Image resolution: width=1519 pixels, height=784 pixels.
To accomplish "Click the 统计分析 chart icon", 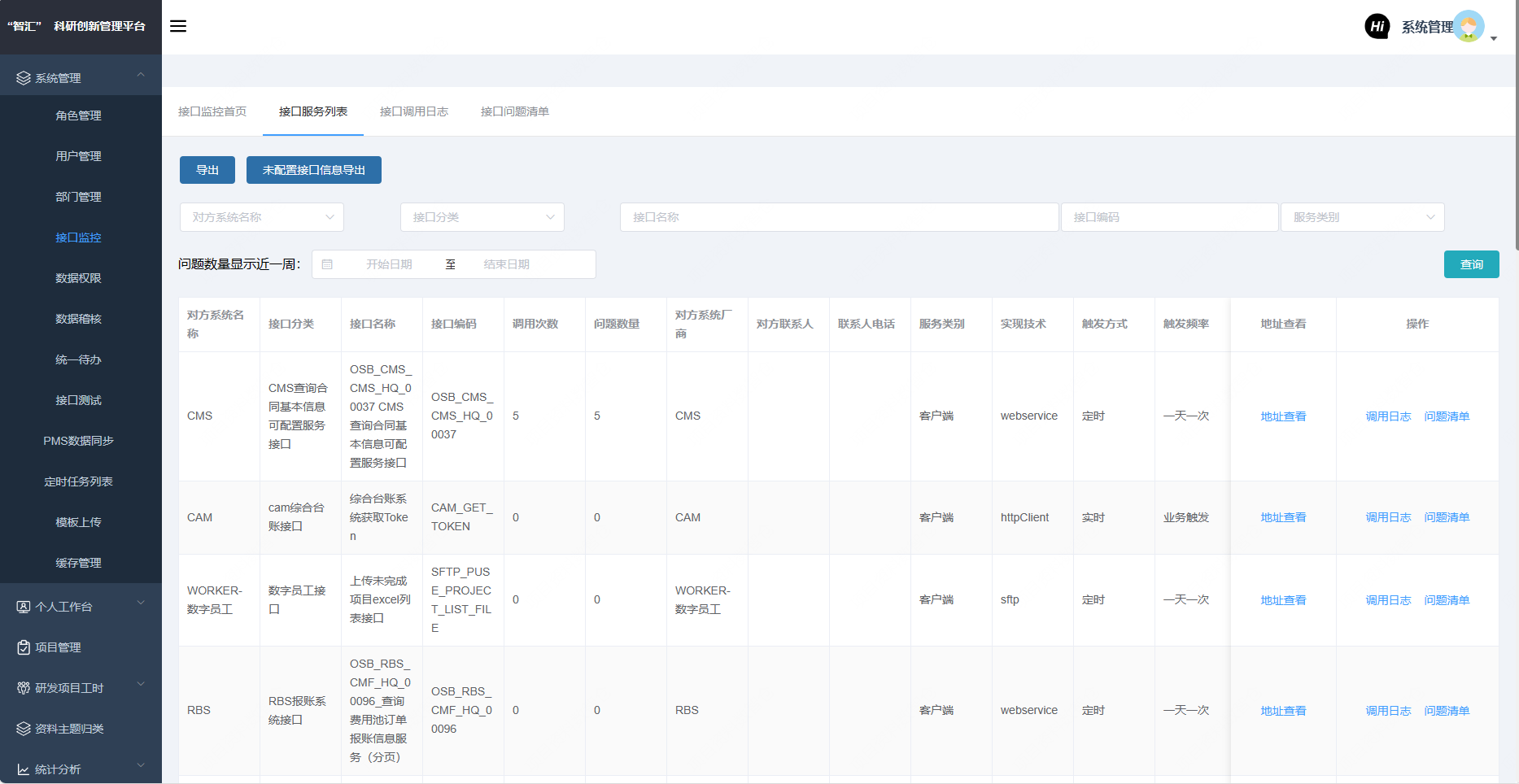I will click(x=23, y=769).
